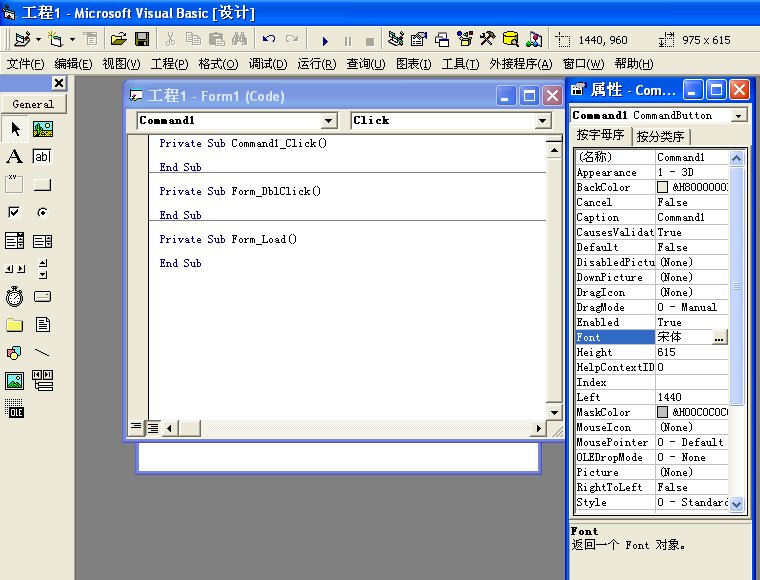Image resolution: width=760 pixels, height=580 pixels.
Task: Open the Toolbox toolbar icon
Action: tap(488, 39)
